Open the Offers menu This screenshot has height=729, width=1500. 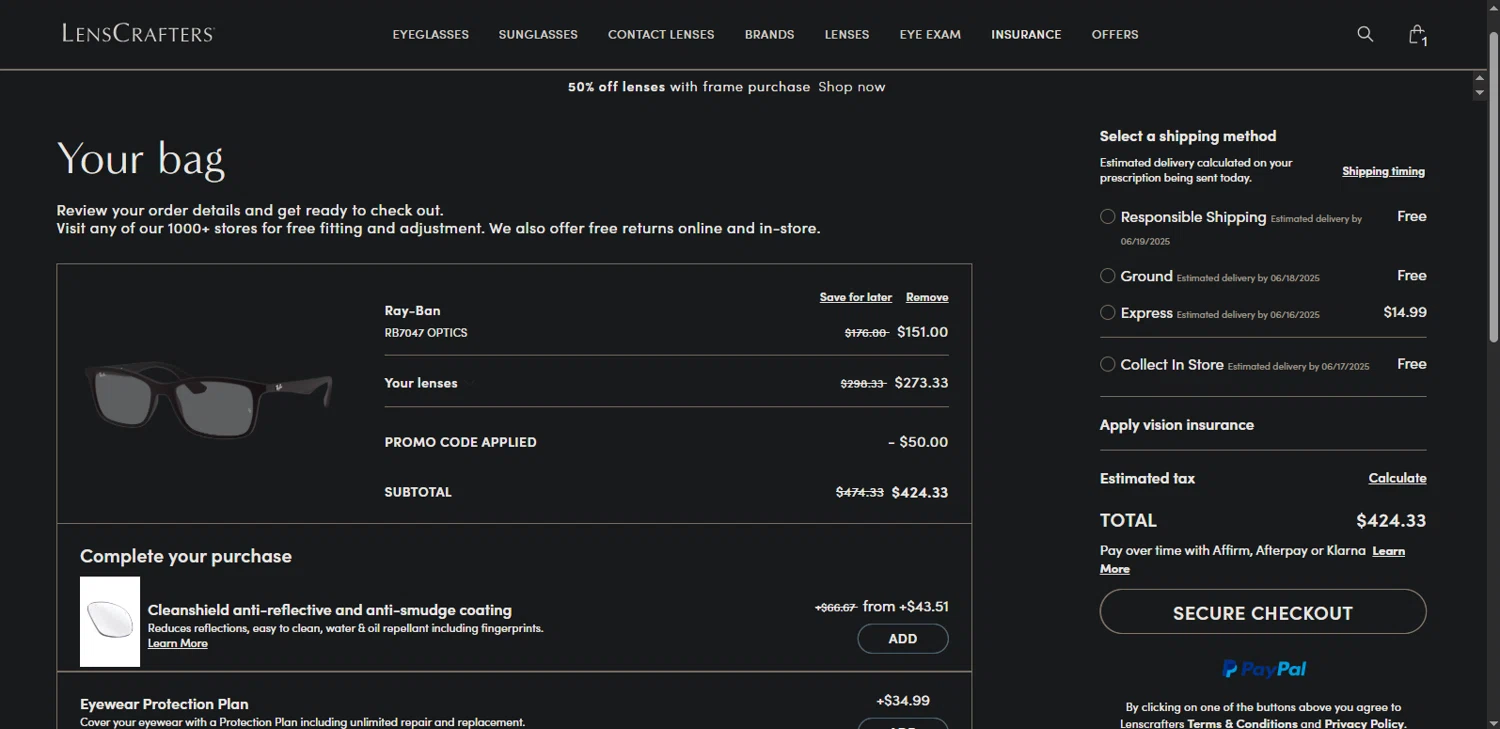coord(1115,34)
